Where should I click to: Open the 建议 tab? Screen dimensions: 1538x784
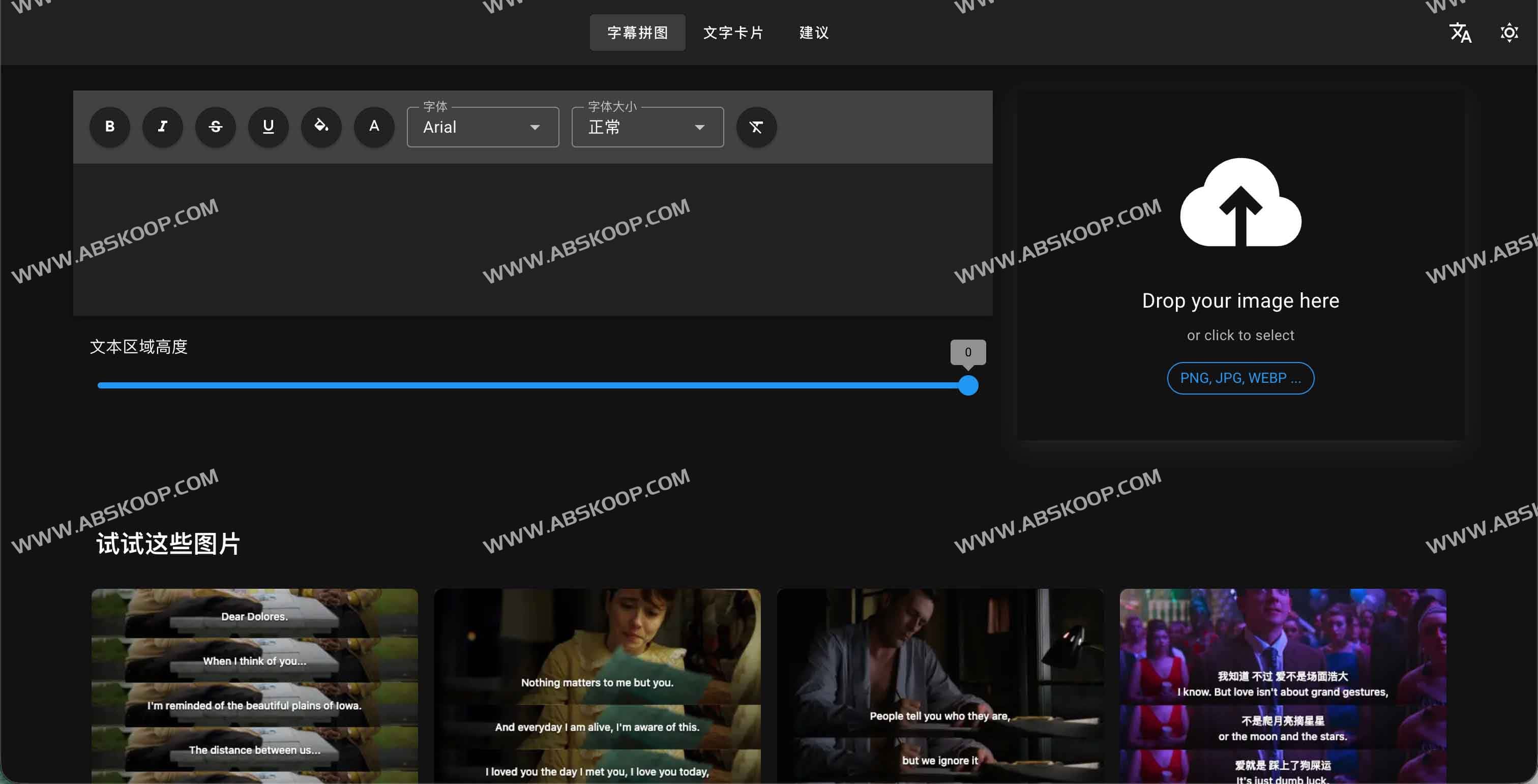(x=814, y=32)
